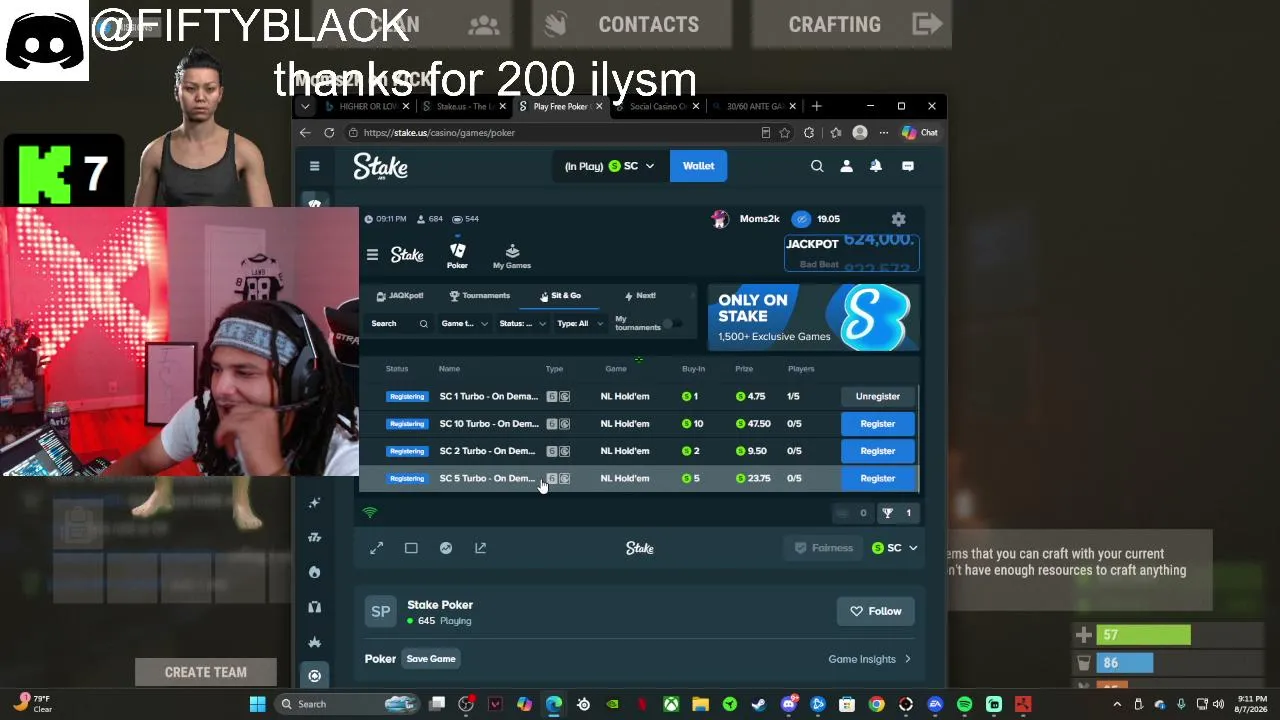The width and height of the screenshot is (1280, 720).
Task: Select the Poker cards icon in lobby
Action: [x=457, y=255]
